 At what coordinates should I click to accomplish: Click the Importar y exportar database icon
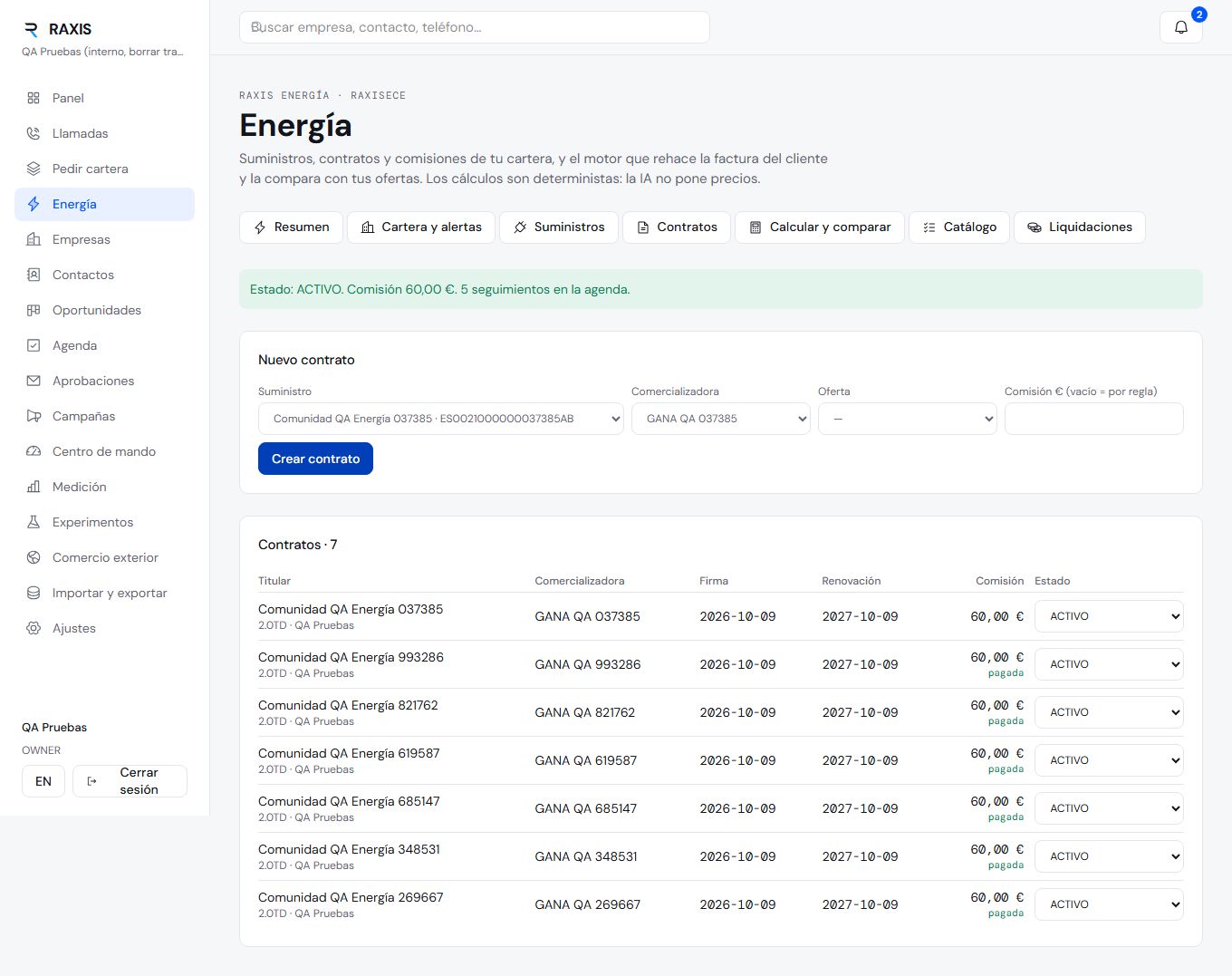pos(34,593)
